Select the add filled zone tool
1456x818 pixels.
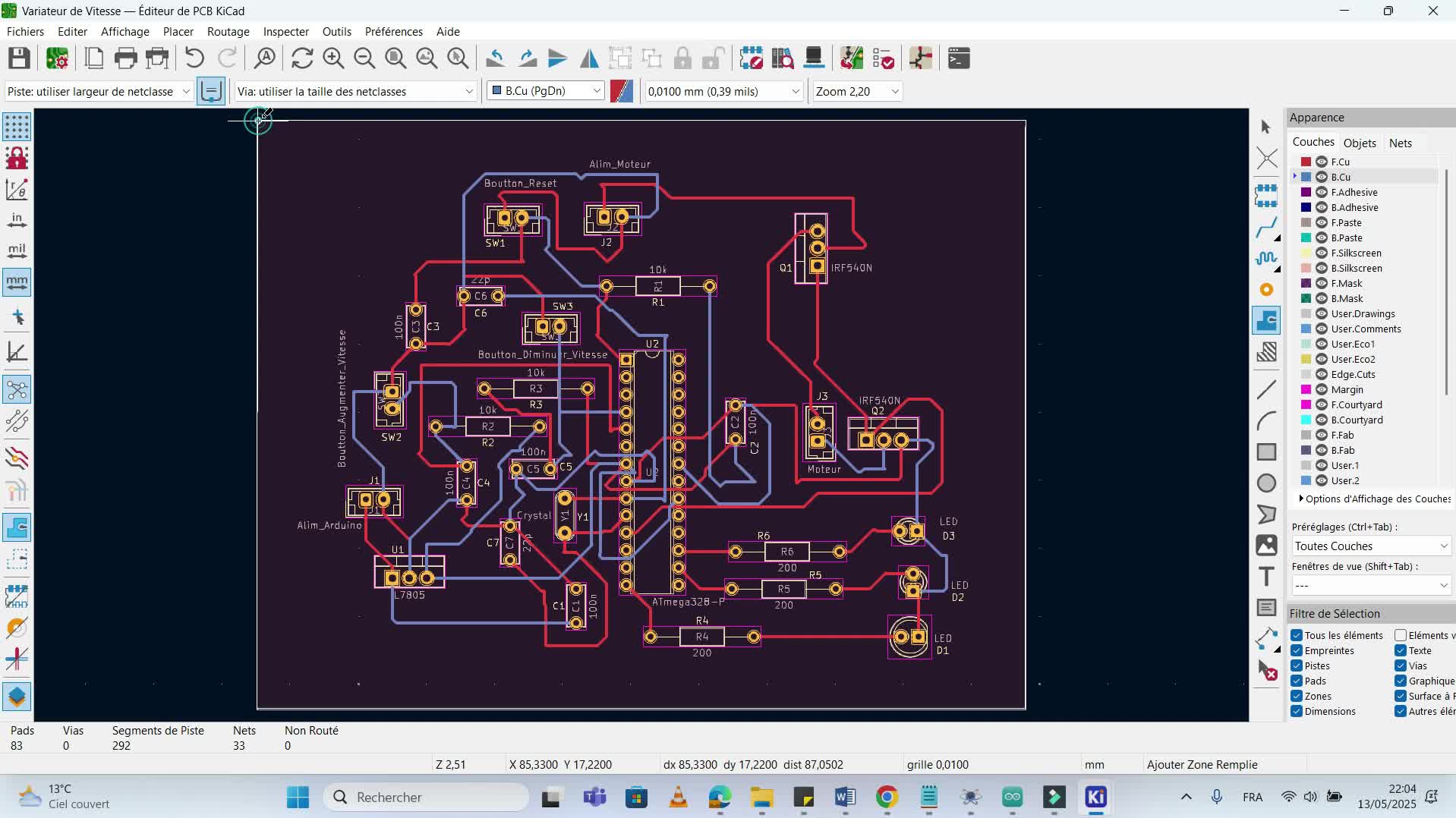pos(1266,321)
